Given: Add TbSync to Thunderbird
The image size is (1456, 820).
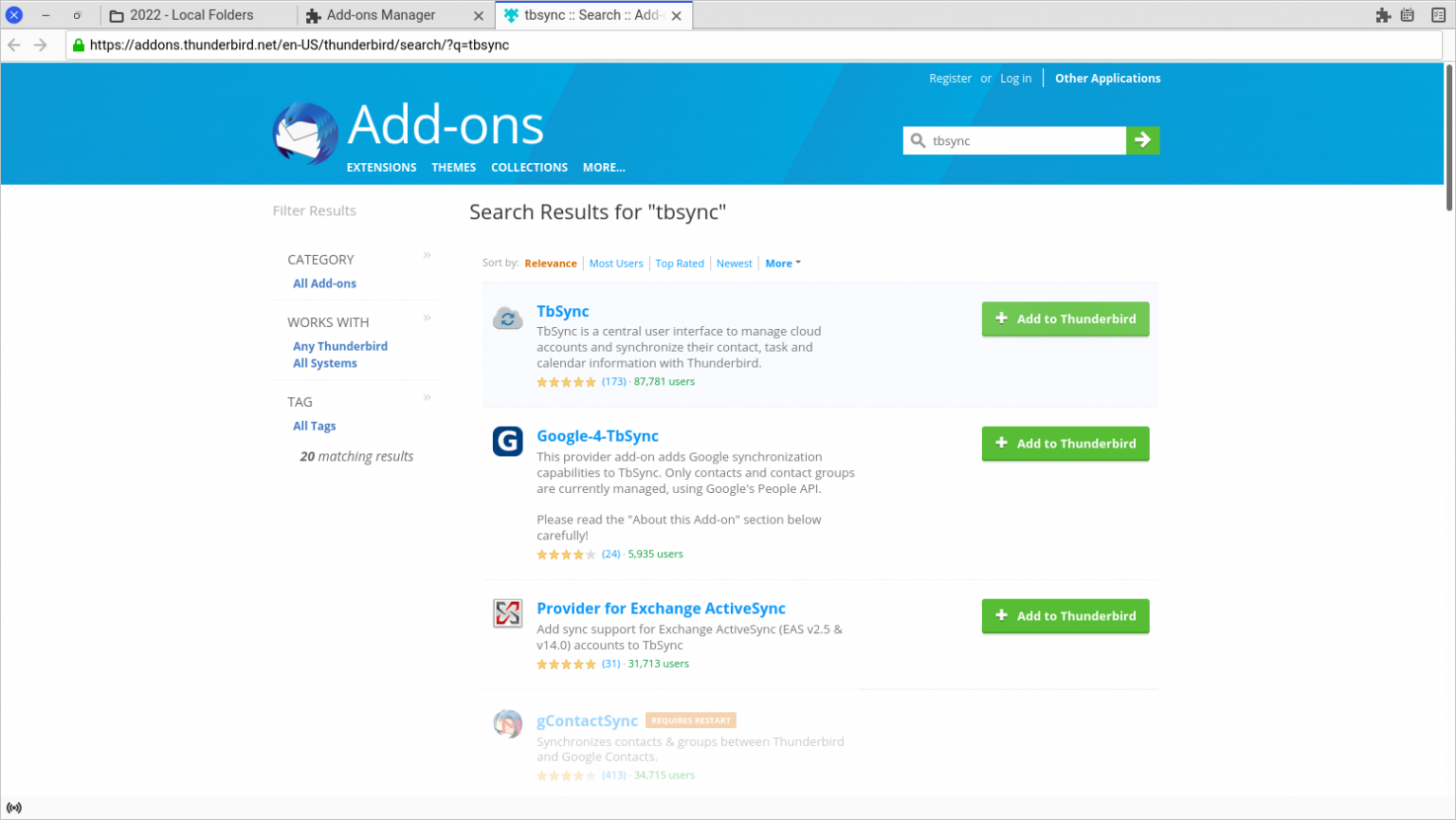Looking at the screenshot, I should pyautogui.click(x=1065, y=319).
